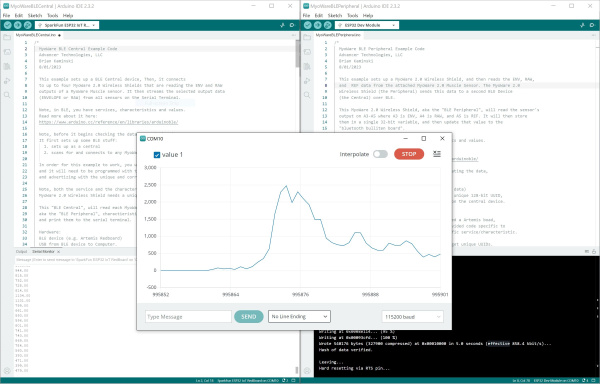Switch to the Output tab in Central window

[21, 252]
